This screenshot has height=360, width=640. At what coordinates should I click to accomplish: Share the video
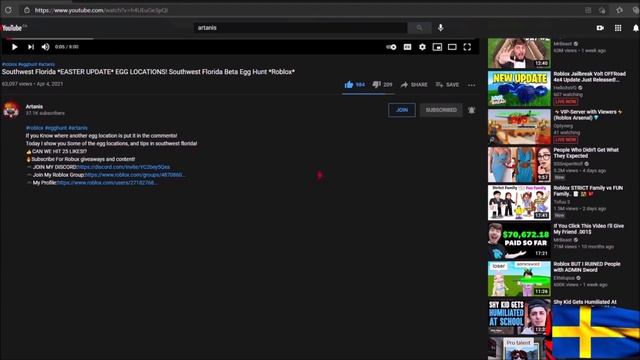pos(414,84)
